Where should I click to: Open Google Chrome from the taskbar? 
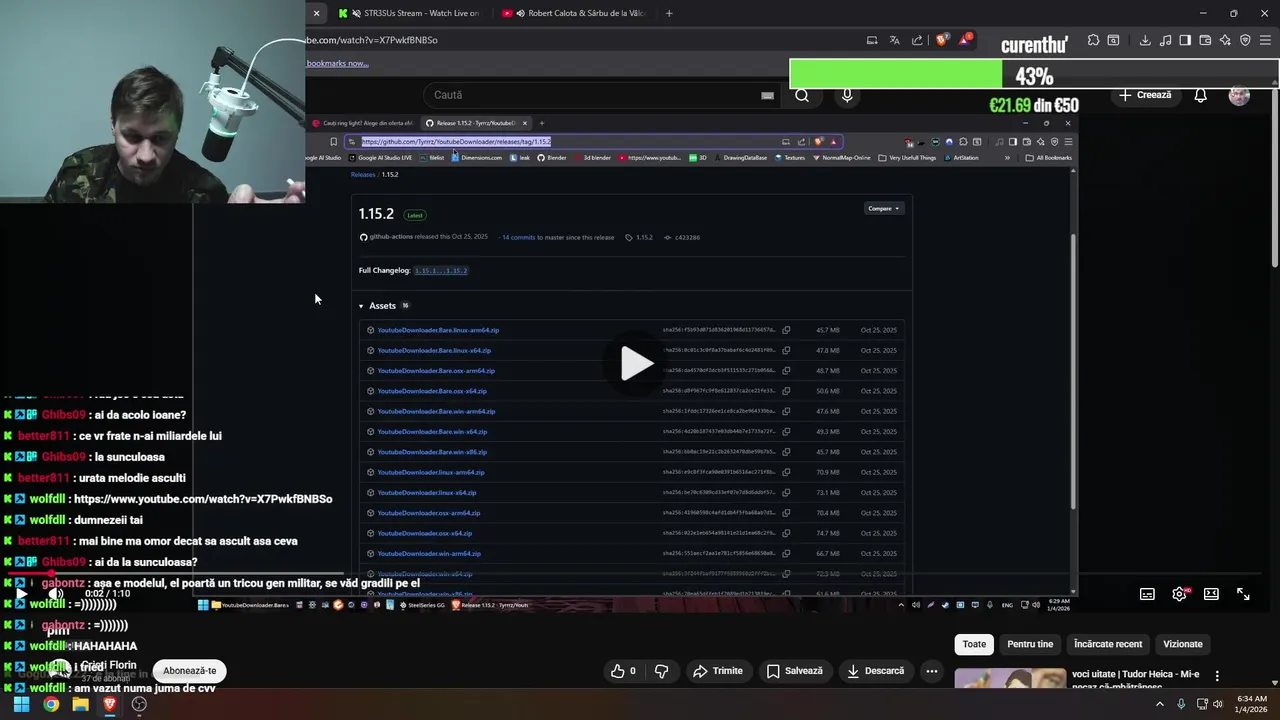click(x=51, y=704)
